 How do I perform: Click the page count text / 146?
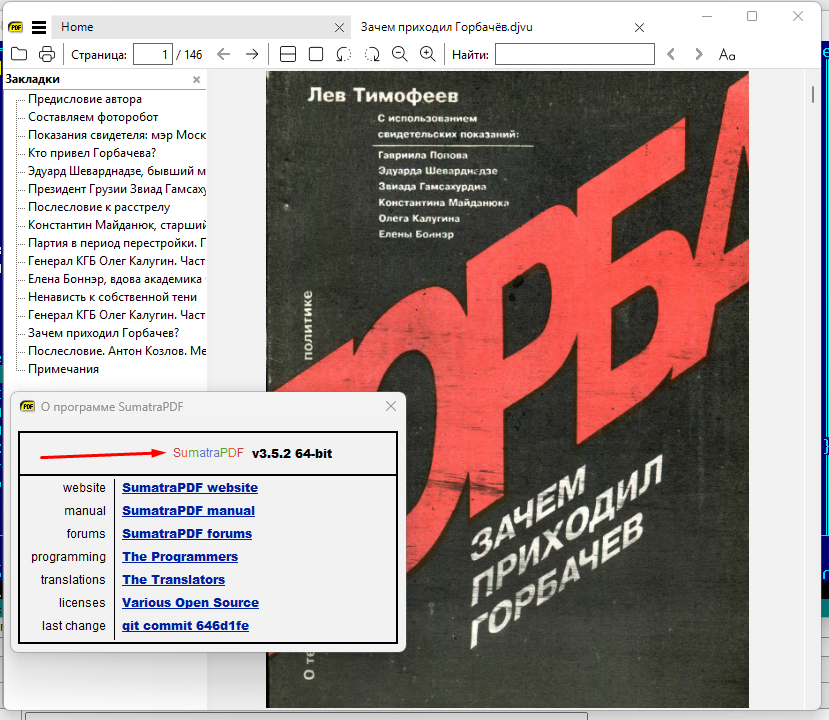189,54
